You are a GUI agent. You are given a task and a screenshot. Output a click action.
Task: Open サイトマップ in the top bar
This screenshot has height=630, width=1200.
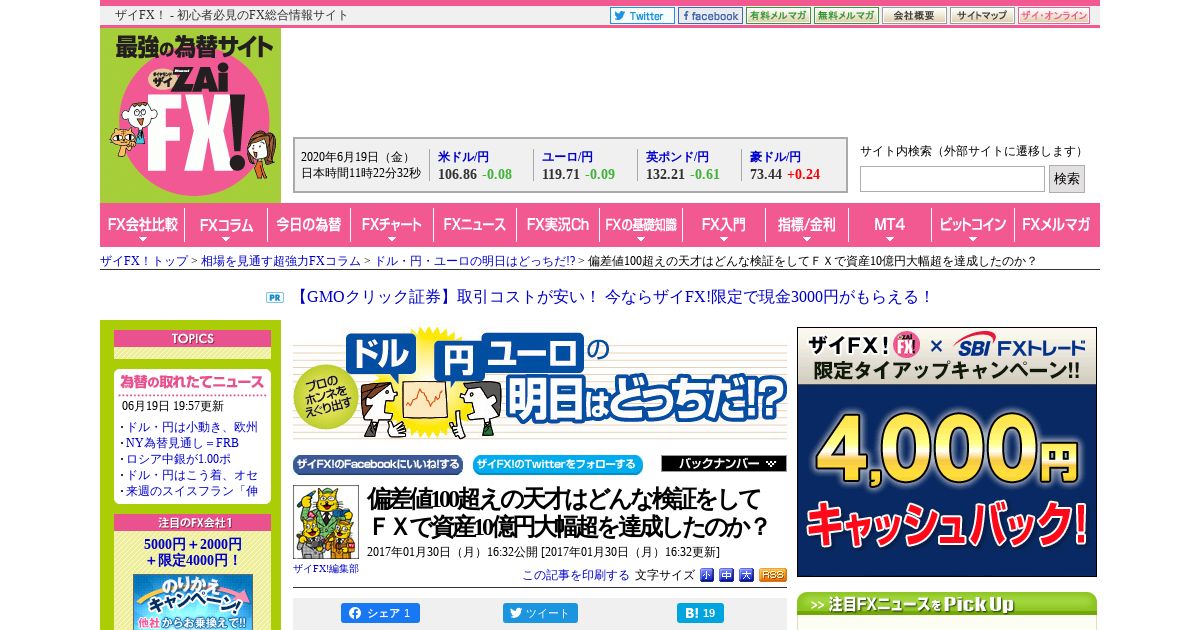[982, 16]
